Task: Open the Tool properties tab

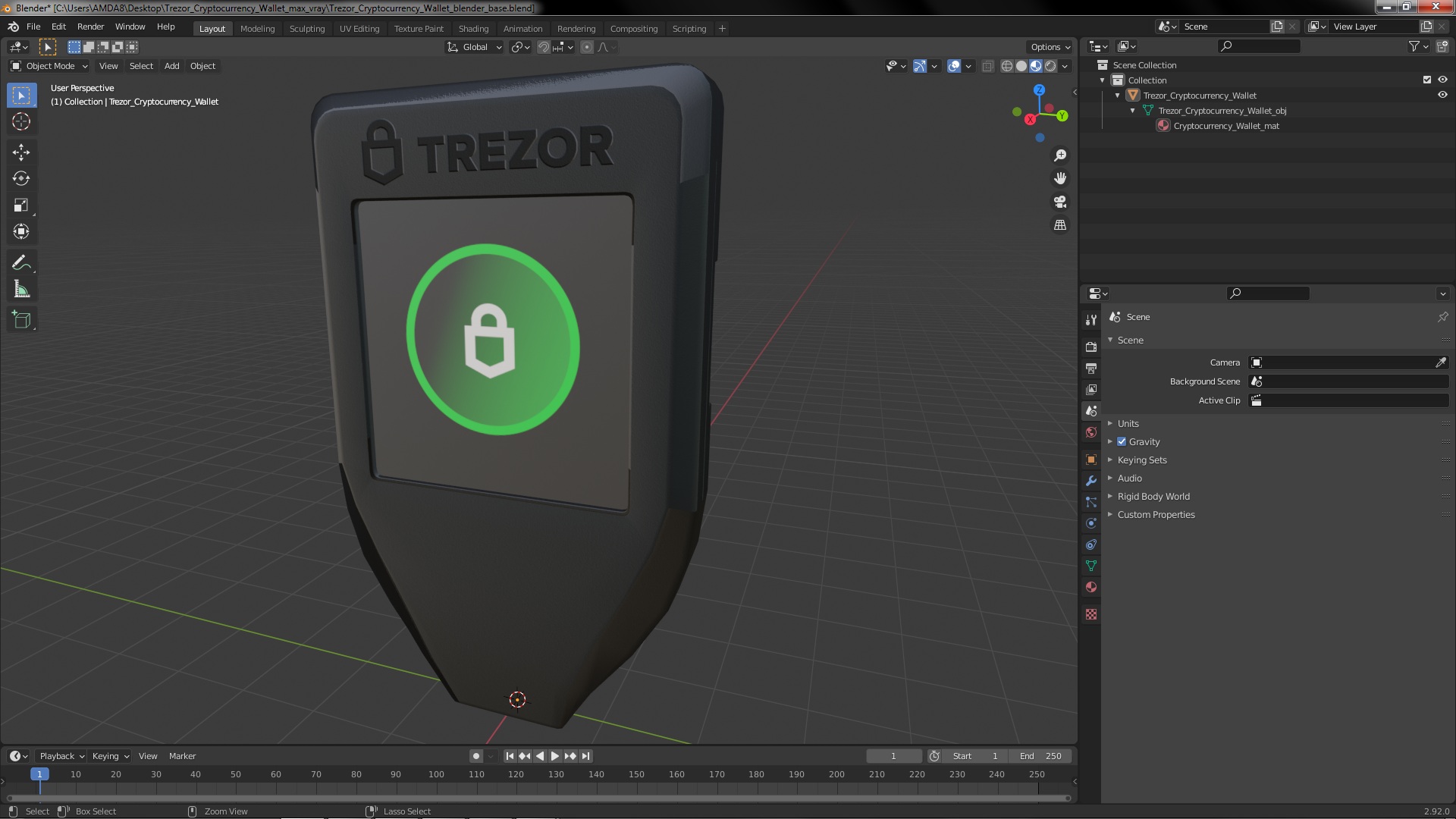Action: 1091,320
